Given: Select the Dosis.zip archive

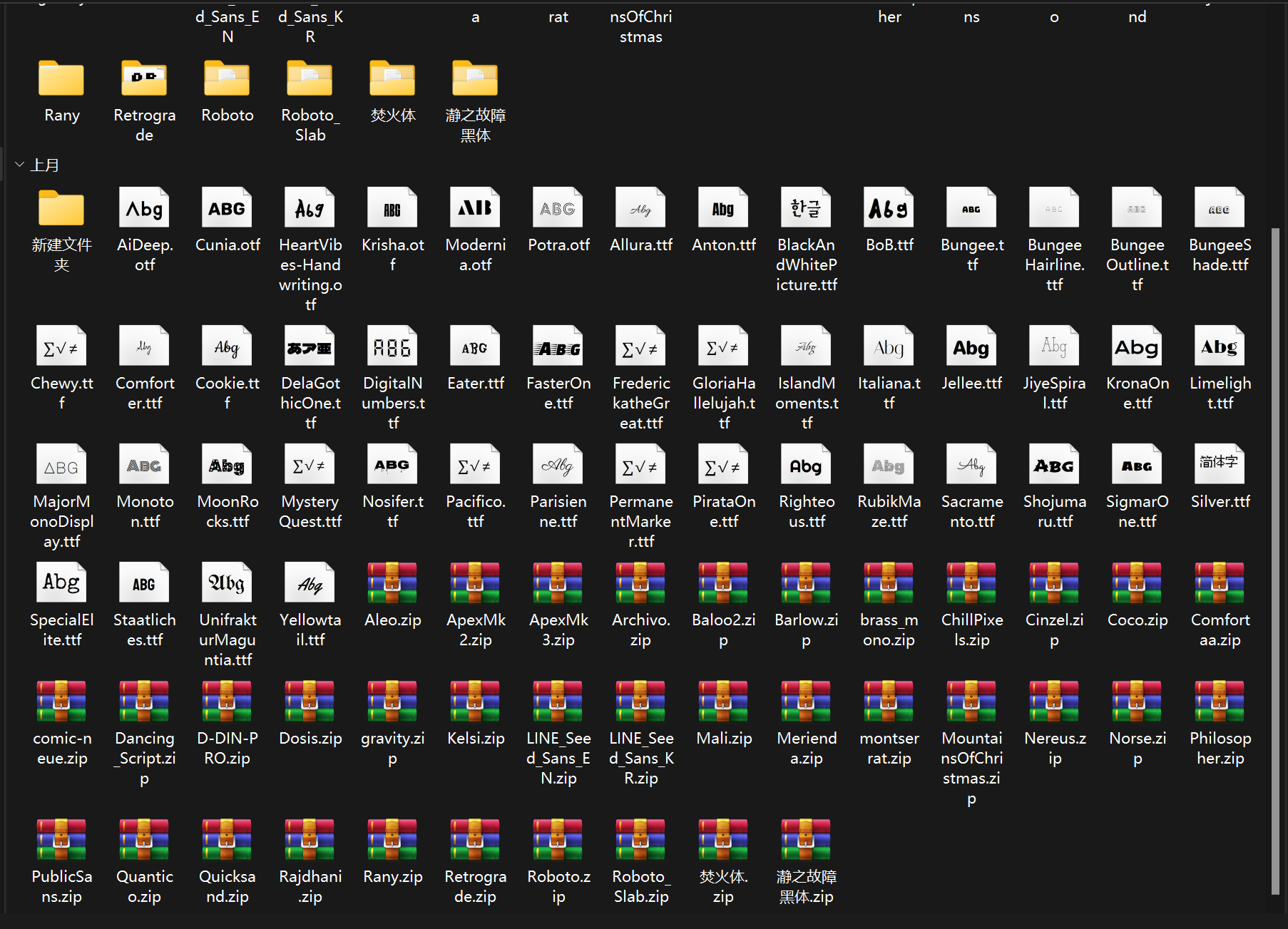Looking at the screenshot, I should [310, 702].
